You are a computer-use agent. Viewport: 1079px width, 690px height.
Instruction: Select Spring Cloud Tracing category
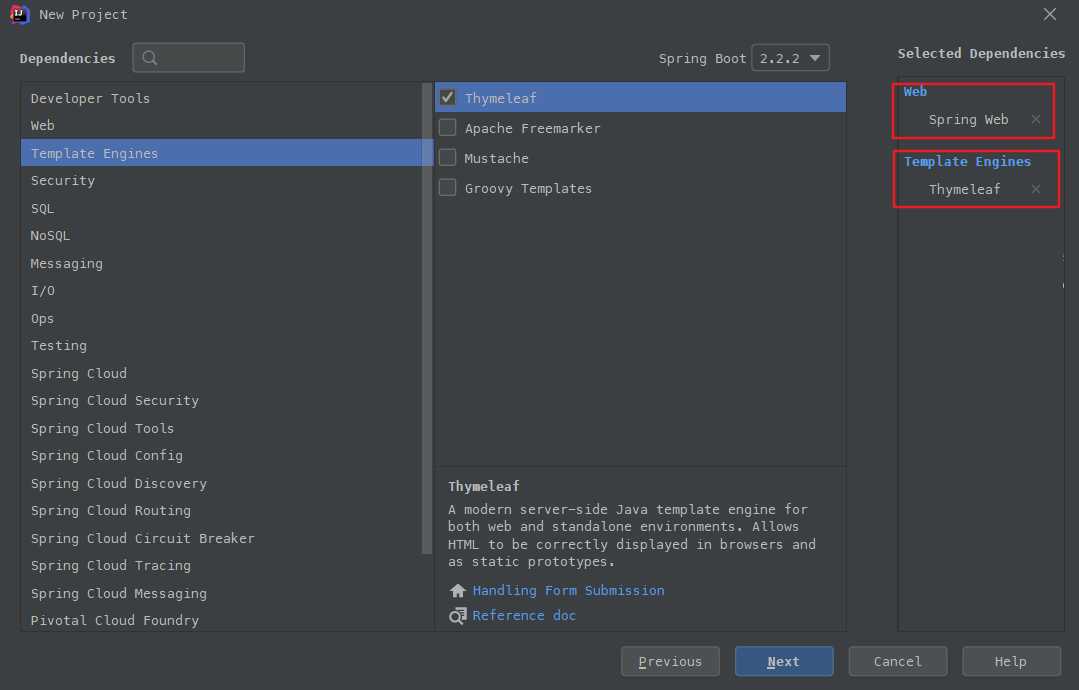[222, 565]
